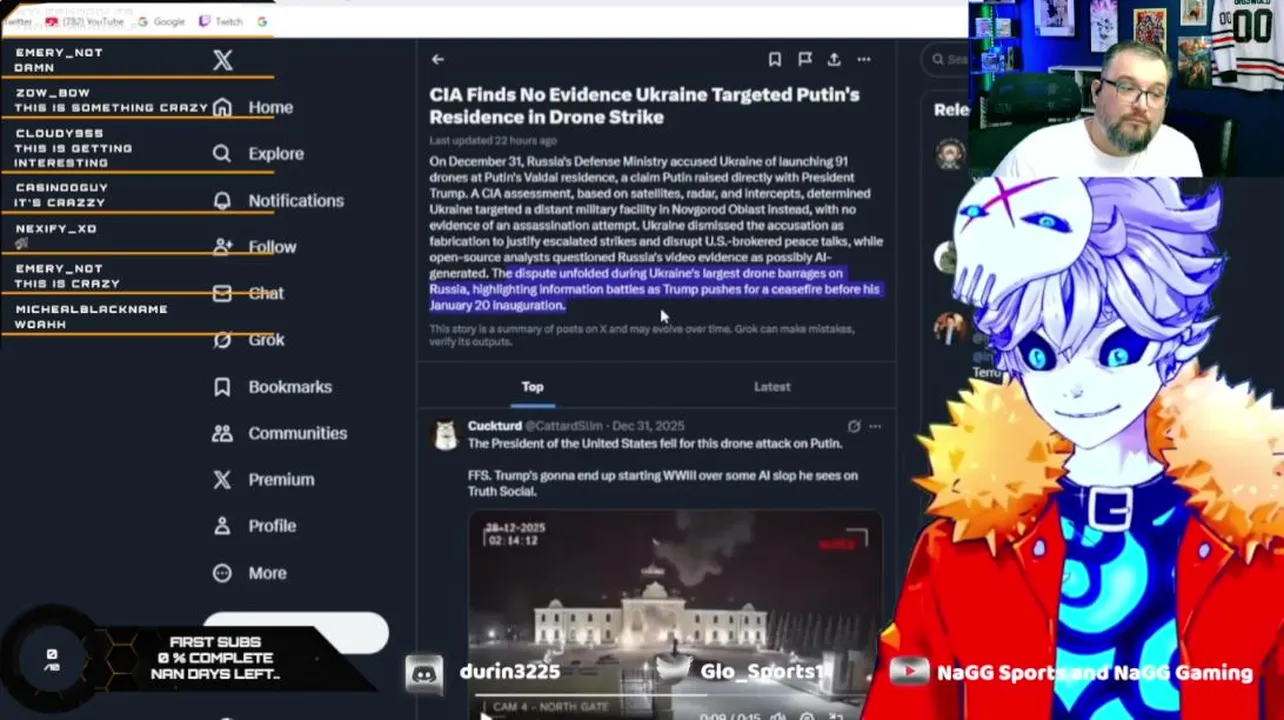Click the X logo in the sidebar
Image resolution: width=1284 pixels, height=720 pixels.
[x=223, y=60]
